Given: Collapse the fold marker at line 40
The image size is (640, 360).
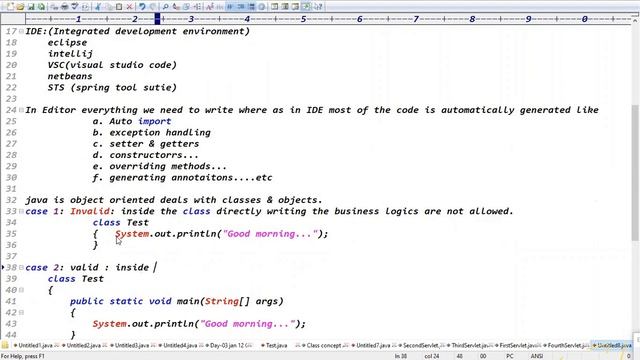Looking at the screenshot, I should point(21,290).
